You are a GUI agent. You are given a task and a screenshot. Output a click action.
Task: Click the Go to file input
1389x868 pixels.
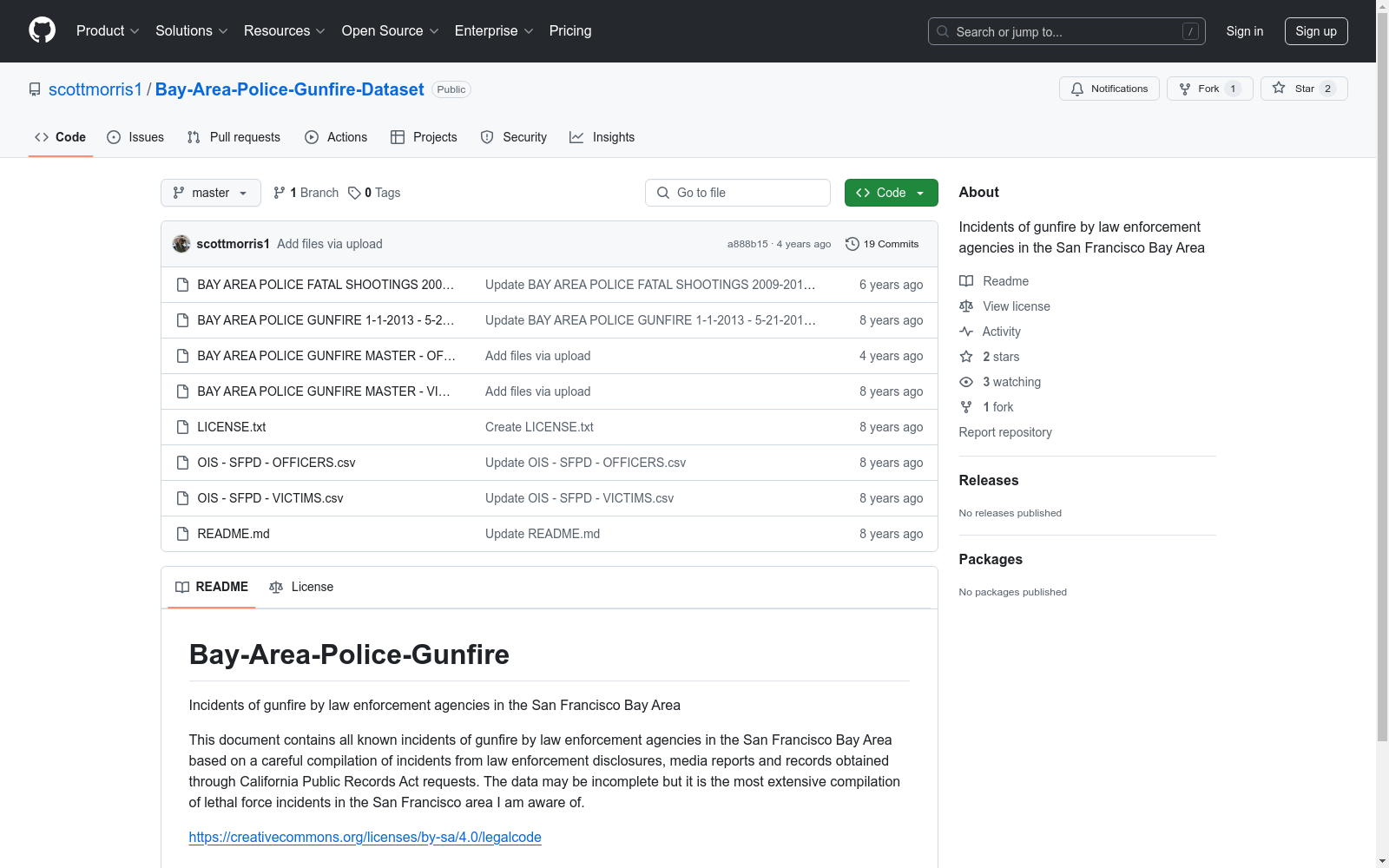[738, 193]
